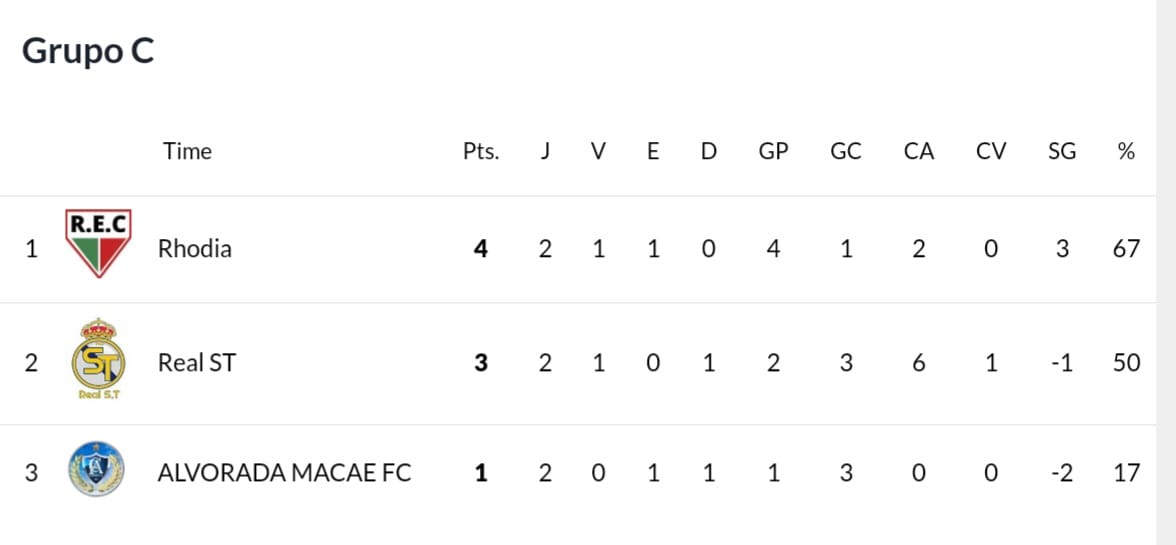
Task: Click the Alvorada Macae FC badge
Action: [x=97, y=470]
